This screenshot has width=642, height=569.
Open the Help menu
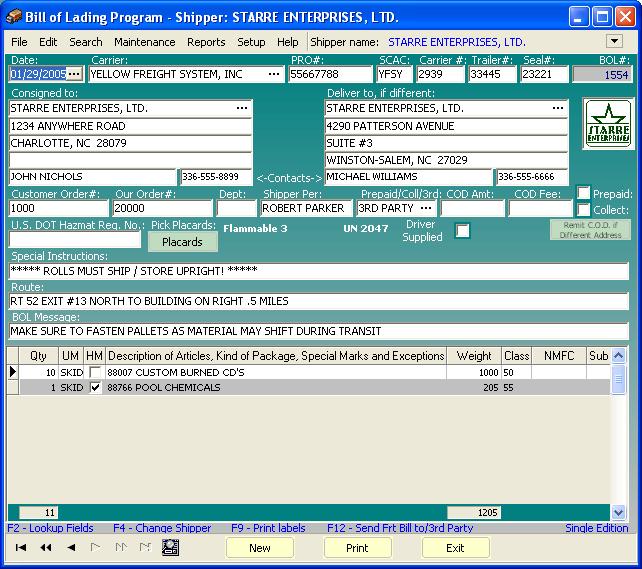point(287,42)
